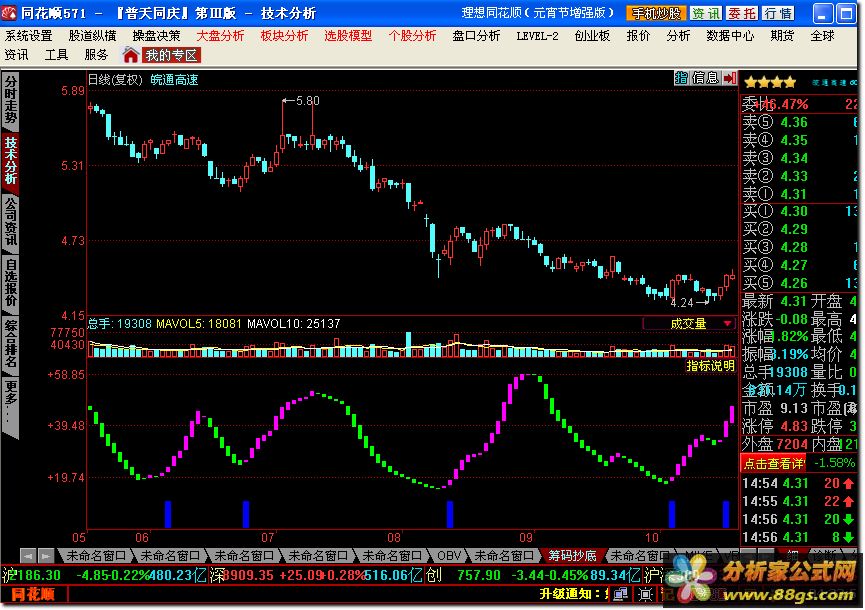Open the 数据中心 menu
This screenshot has width=865, height=610.
coord(730,36)
